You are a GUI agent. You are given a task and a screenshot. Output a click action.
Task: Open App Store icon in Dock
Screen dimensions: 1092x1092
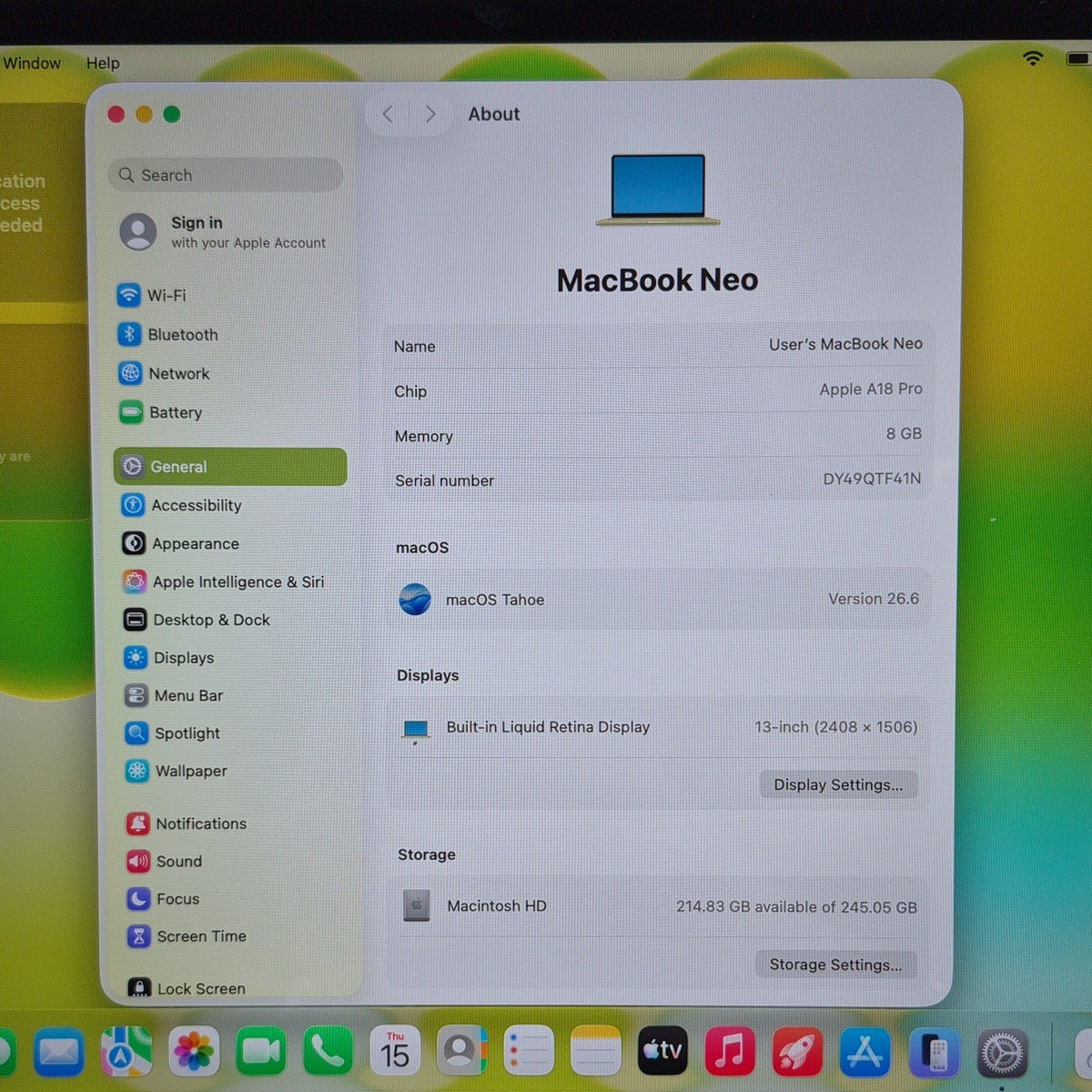click(864, 1052)
